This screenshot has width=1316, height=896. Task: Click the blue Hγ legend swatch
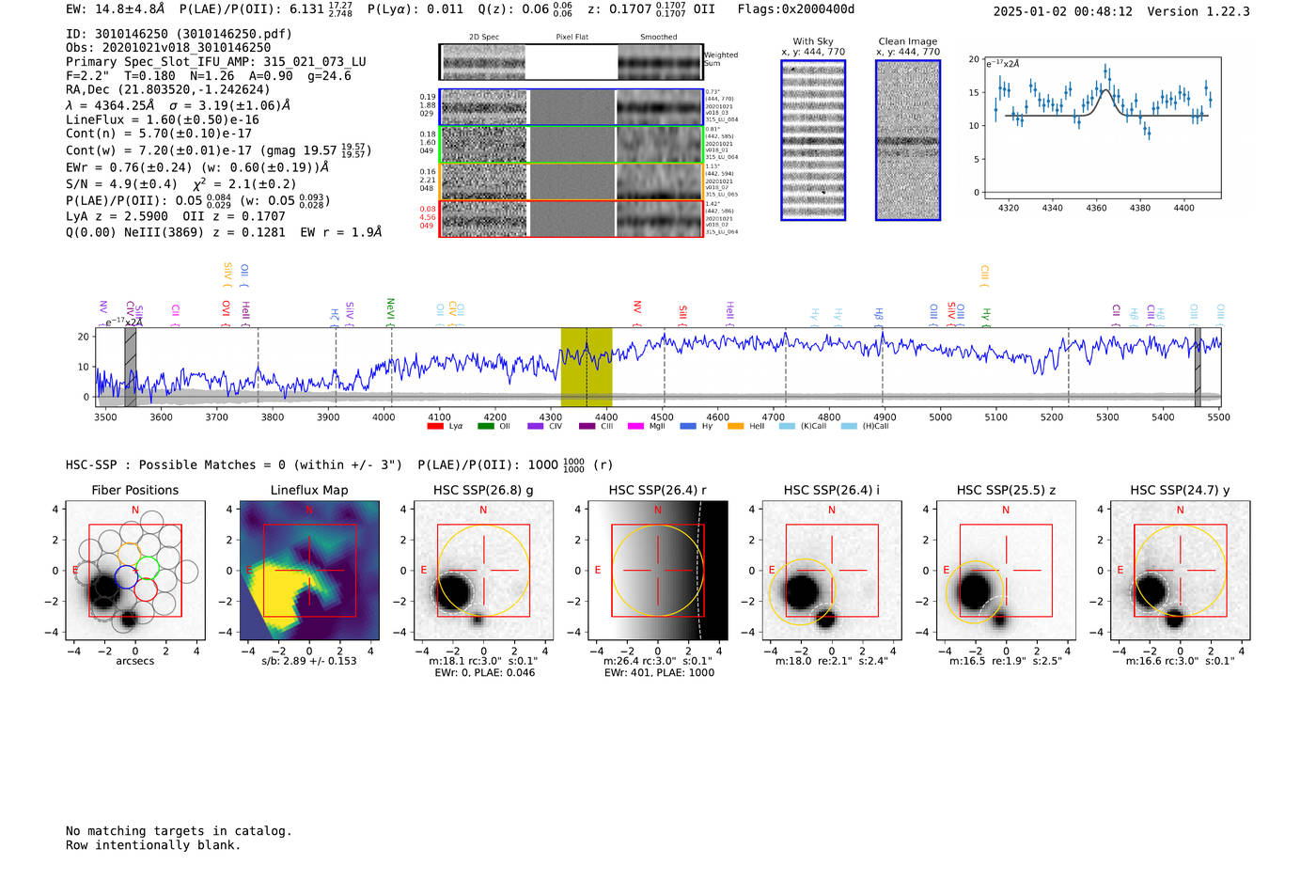[x=688, y=426]
